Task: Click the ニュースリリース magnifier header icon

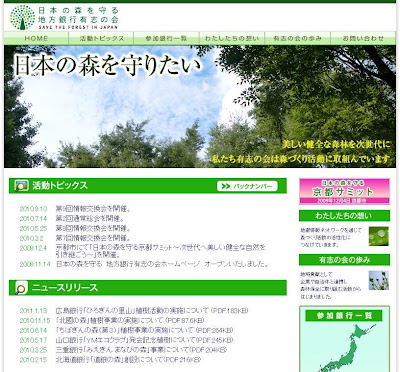Action: click(x=22, y=288)
